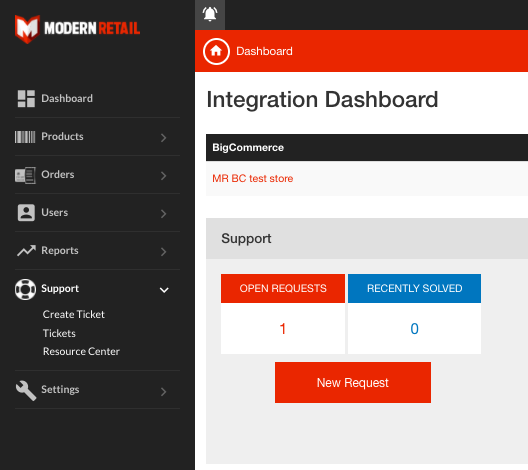This screenshot has height=470, width=528.
Task: Click the New Request button
Action: (x=353, y=382)
